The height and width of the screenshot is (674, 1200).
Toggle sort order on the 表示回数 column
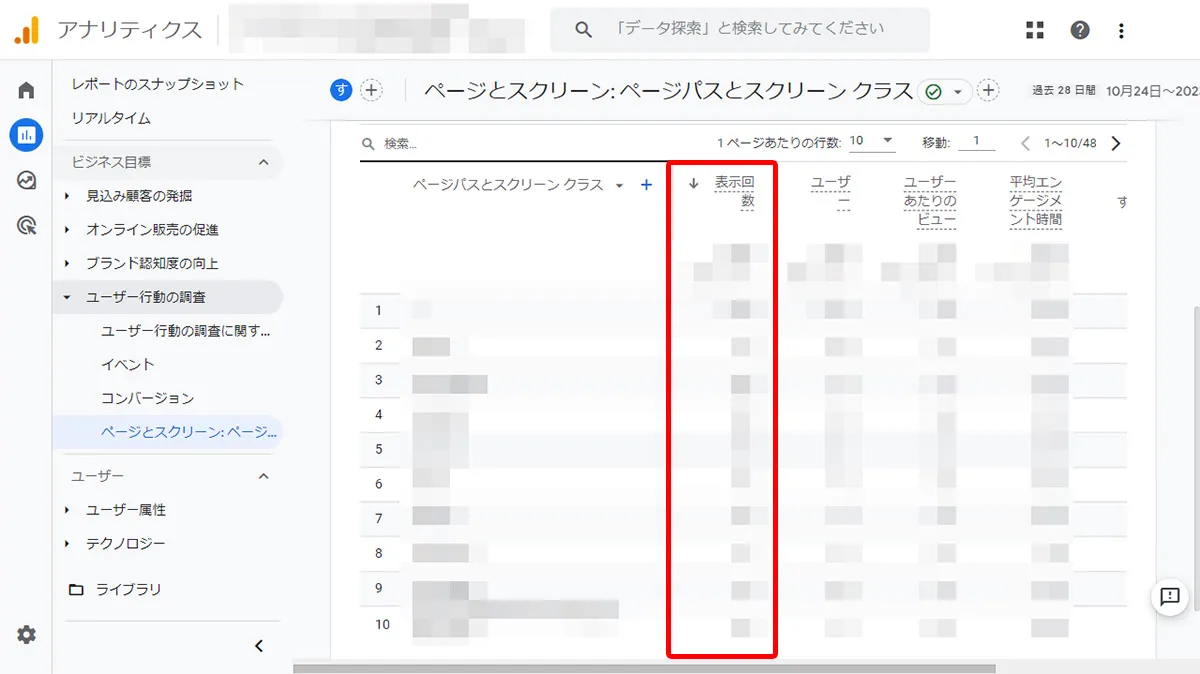(692, 185)
